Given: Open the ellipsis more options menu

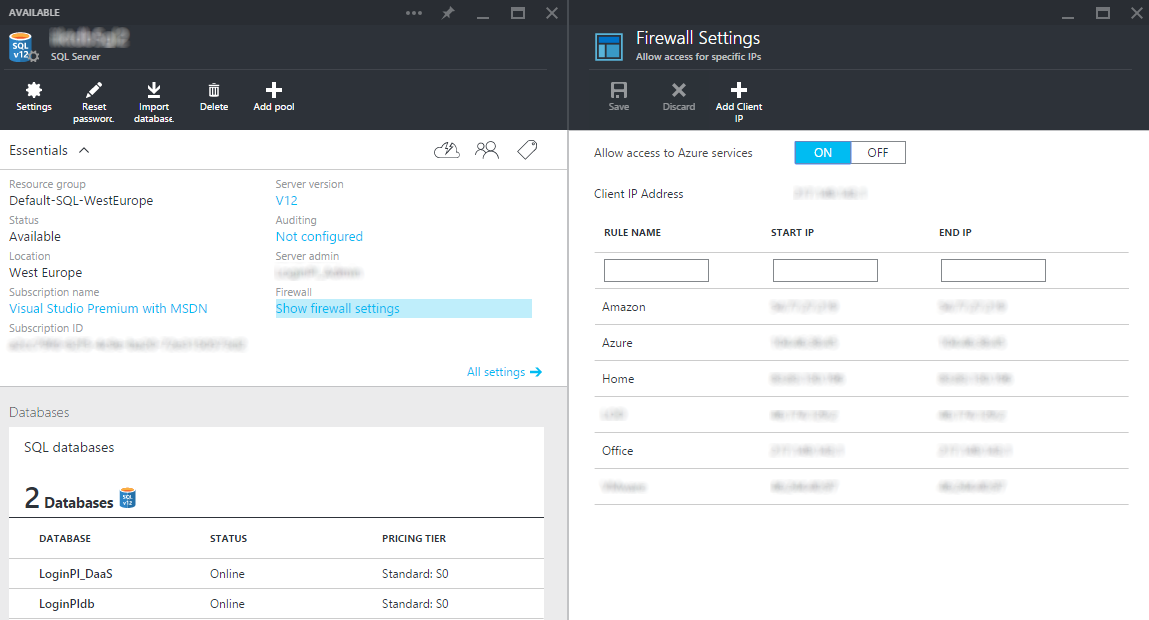Looking at the screenshot, I should point(414,13).
